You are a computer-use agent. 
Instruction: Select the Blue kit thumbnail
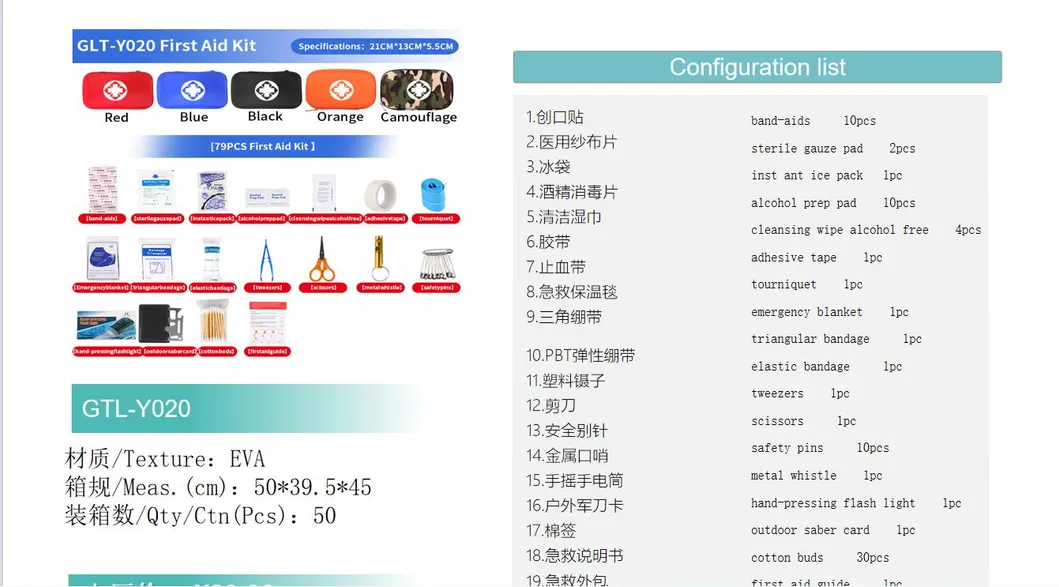coord(191,93)
